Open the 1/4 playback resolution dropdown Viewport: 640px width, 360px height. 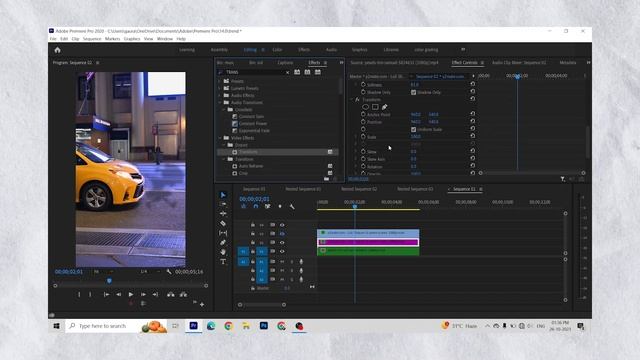(x=150, y=271)
